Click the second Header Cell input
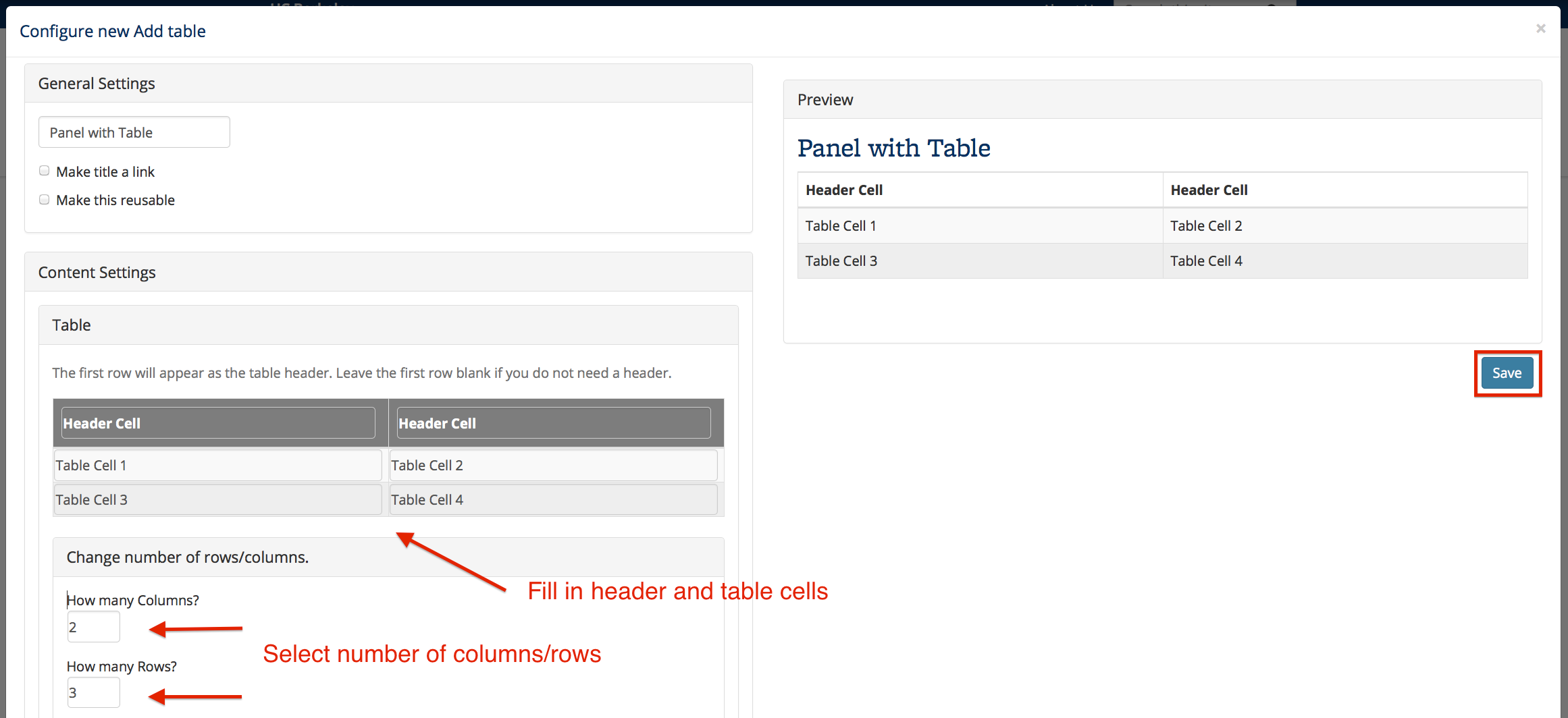 tap(552, 422)
